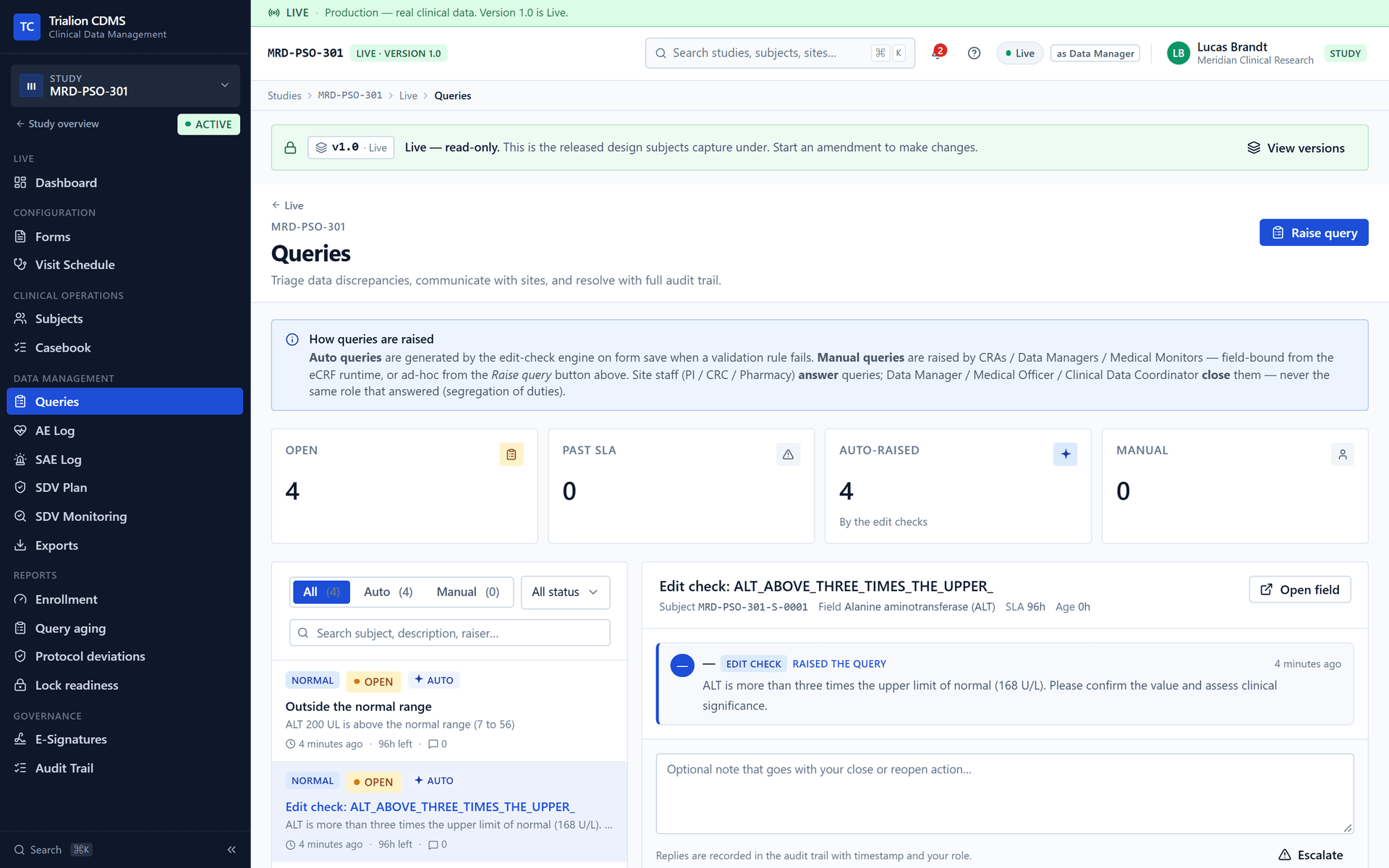Screen dimensions: 1389x868
Task: Expand the MRD-PSO-301 study selector
Action: (124, 85)
